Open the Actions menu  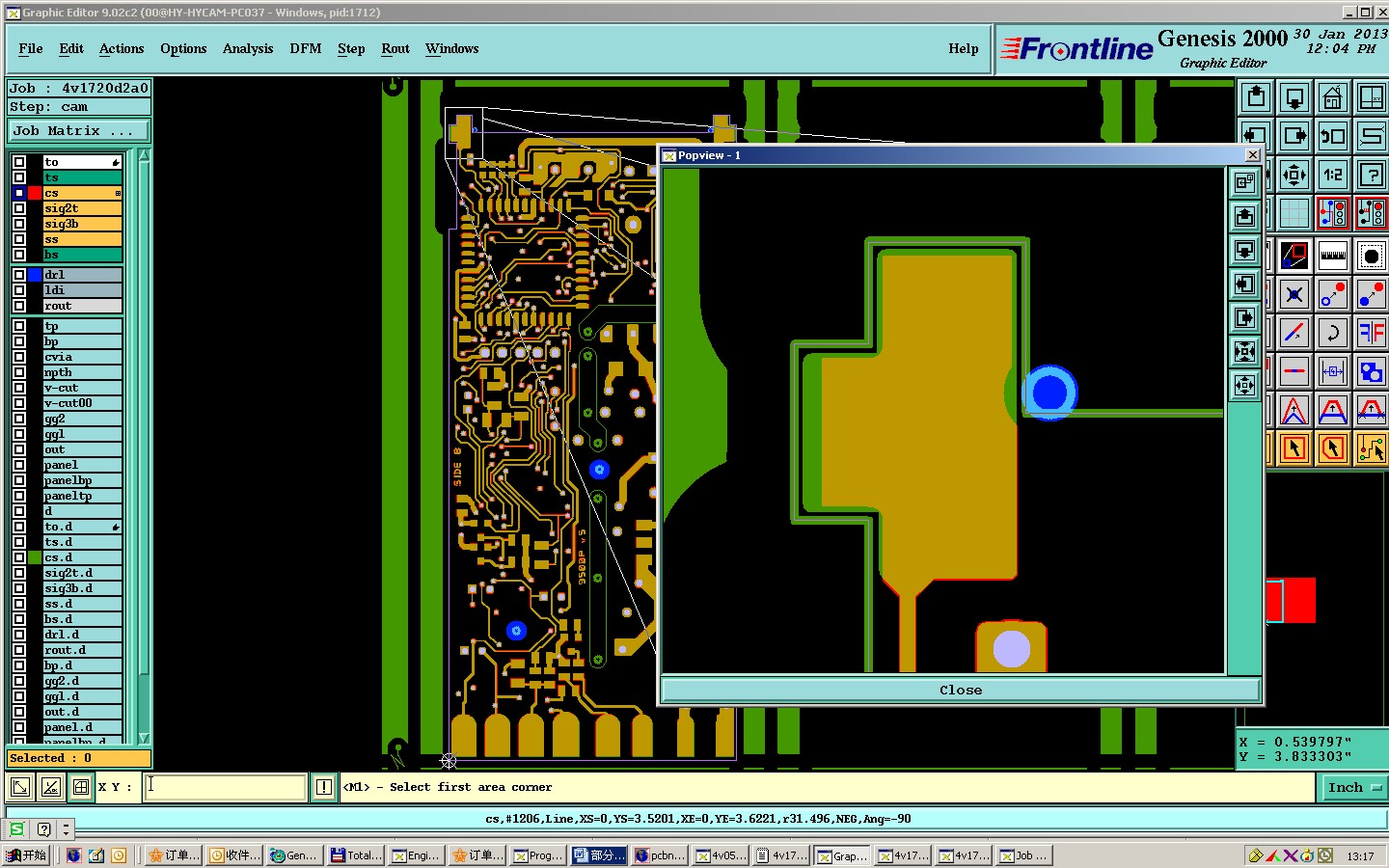(122, 48)
